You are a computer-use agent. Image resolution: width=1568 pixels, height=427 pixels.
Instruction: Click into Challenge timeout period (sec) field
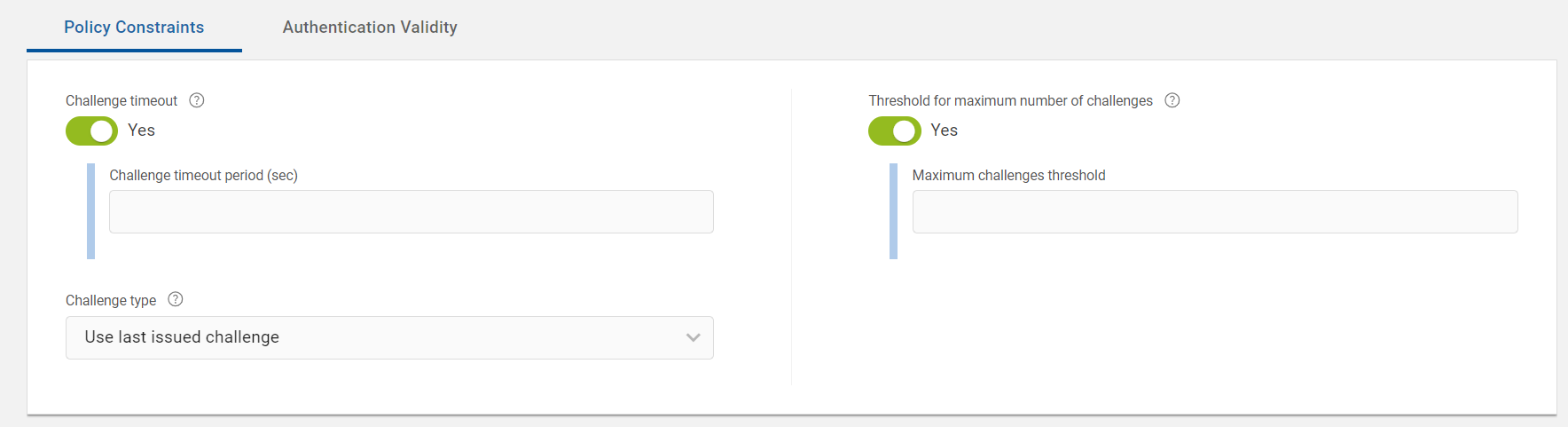coord(411,212)
